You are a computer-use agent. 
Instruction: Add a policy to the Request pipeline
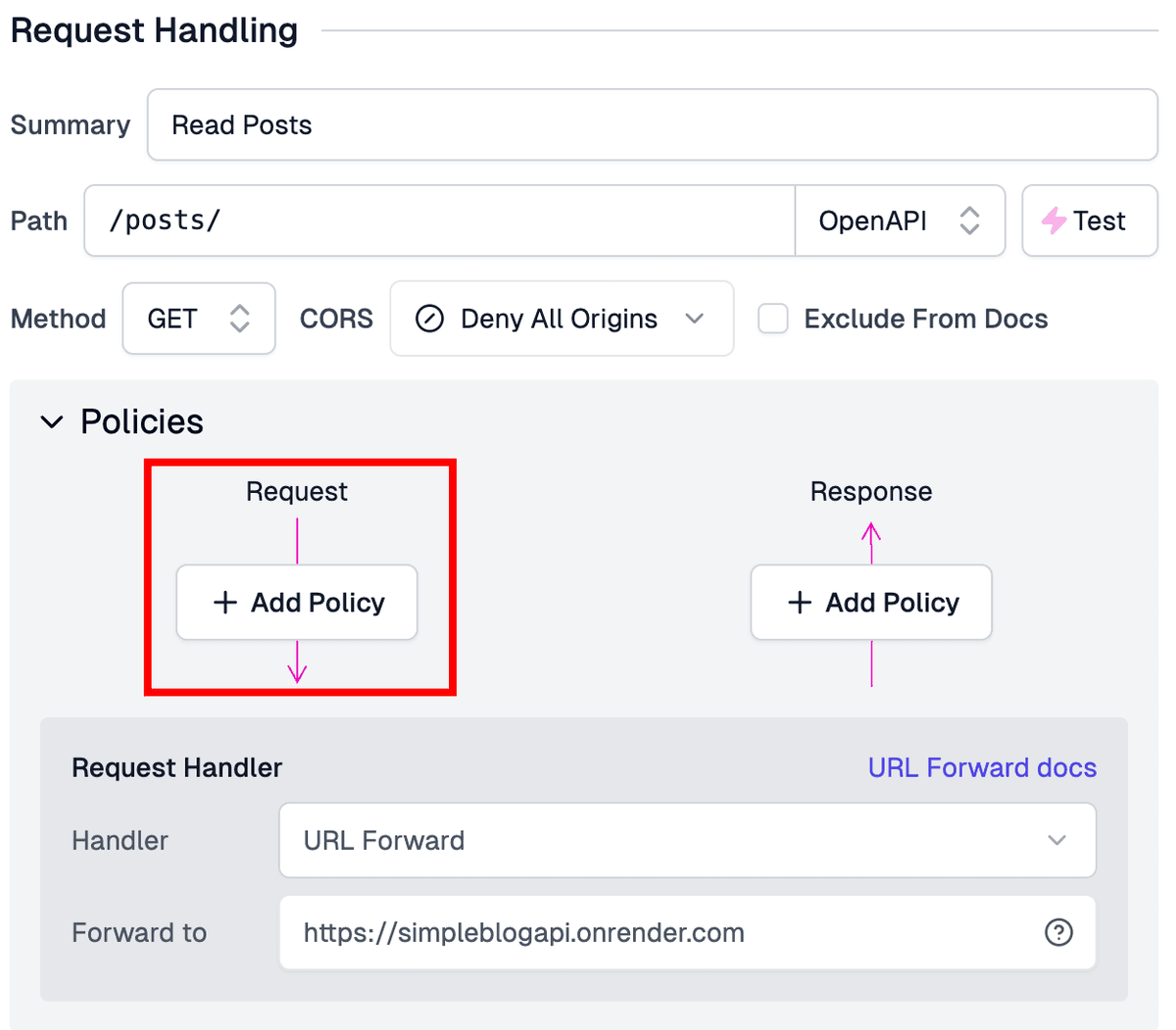(296, 602)
